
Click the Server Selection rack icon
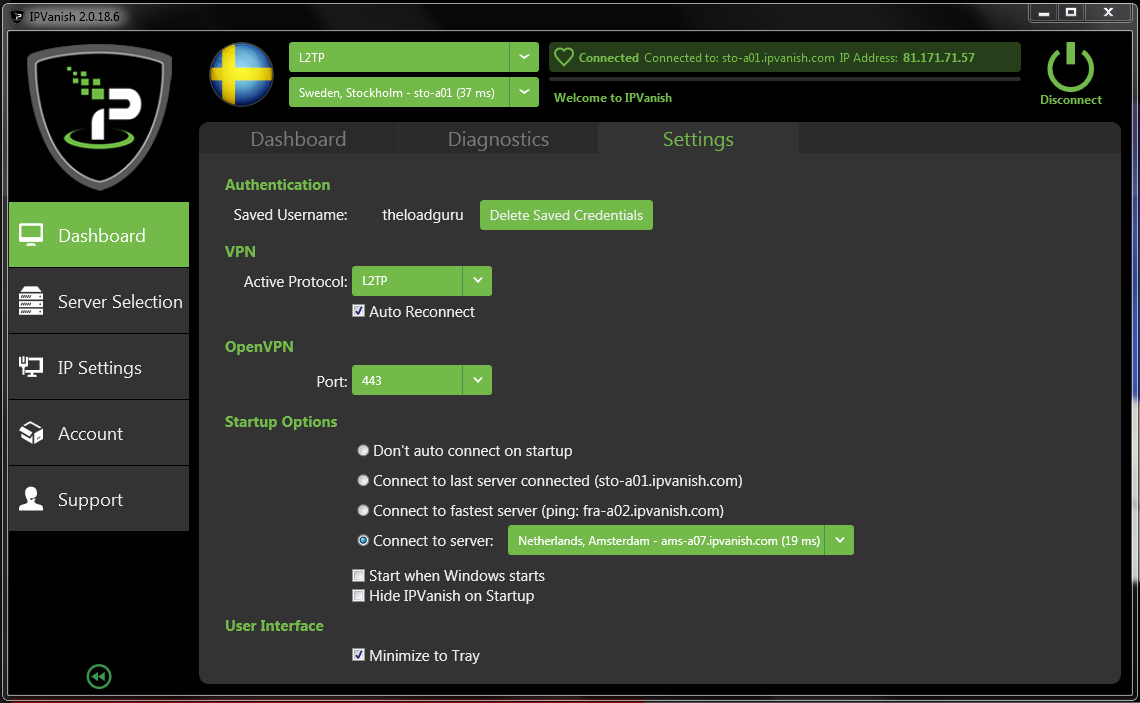31,301
